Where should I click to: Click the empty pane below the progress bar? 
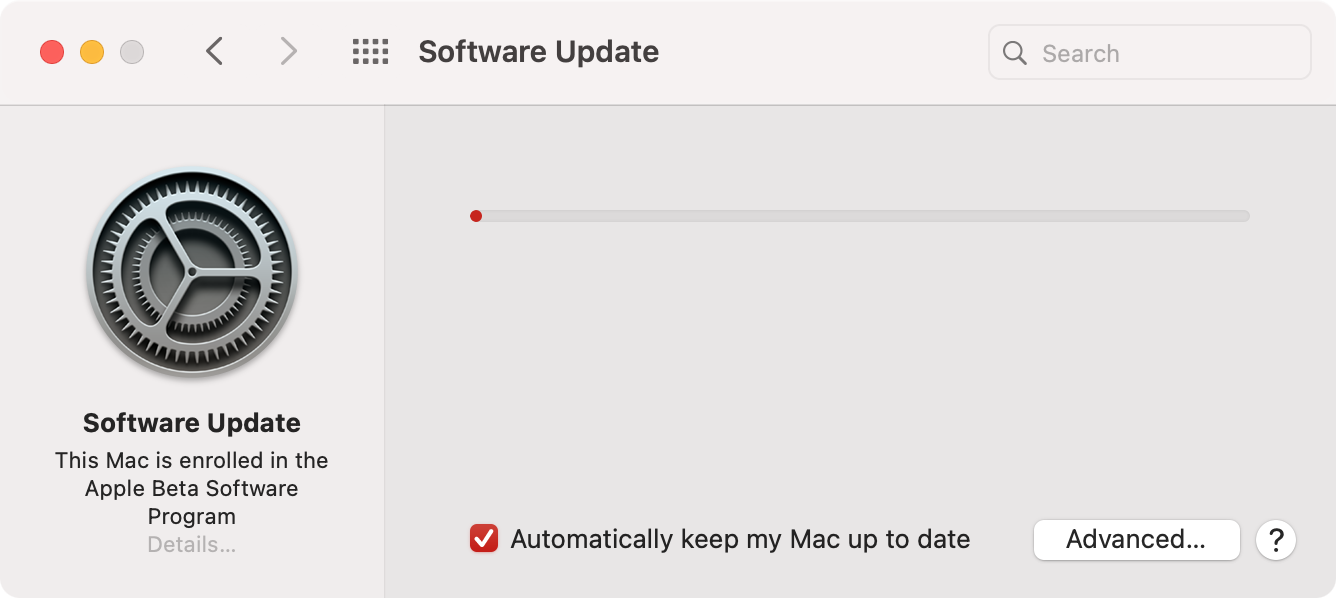pyautogui.click(x=860, y=370)
